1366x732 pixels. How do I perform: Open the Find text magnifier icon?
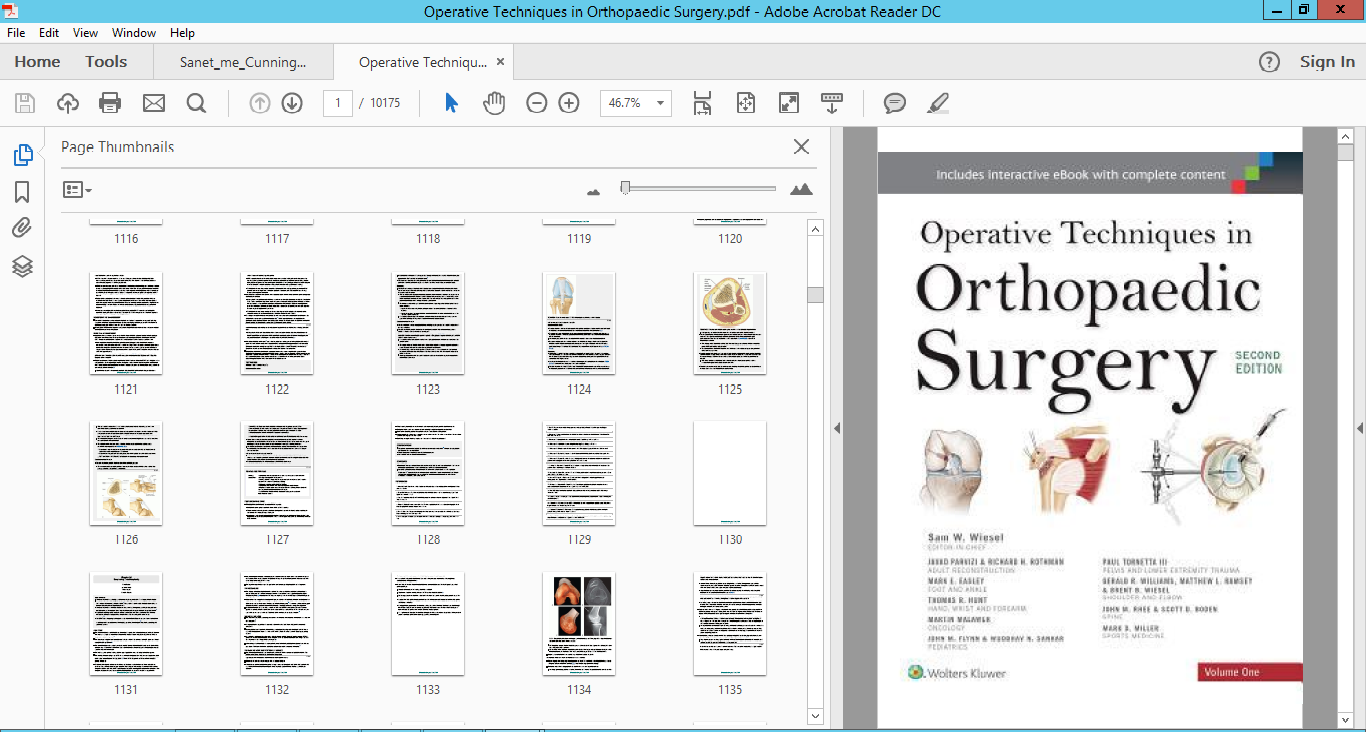pyautogui.click(x=196, y=103)
